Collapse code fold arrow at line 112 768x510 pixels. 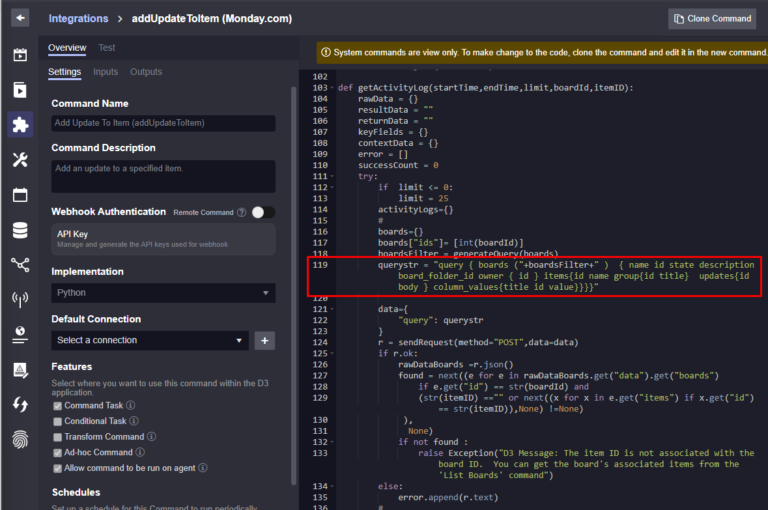pyautogui.click(x=332, y=188)
